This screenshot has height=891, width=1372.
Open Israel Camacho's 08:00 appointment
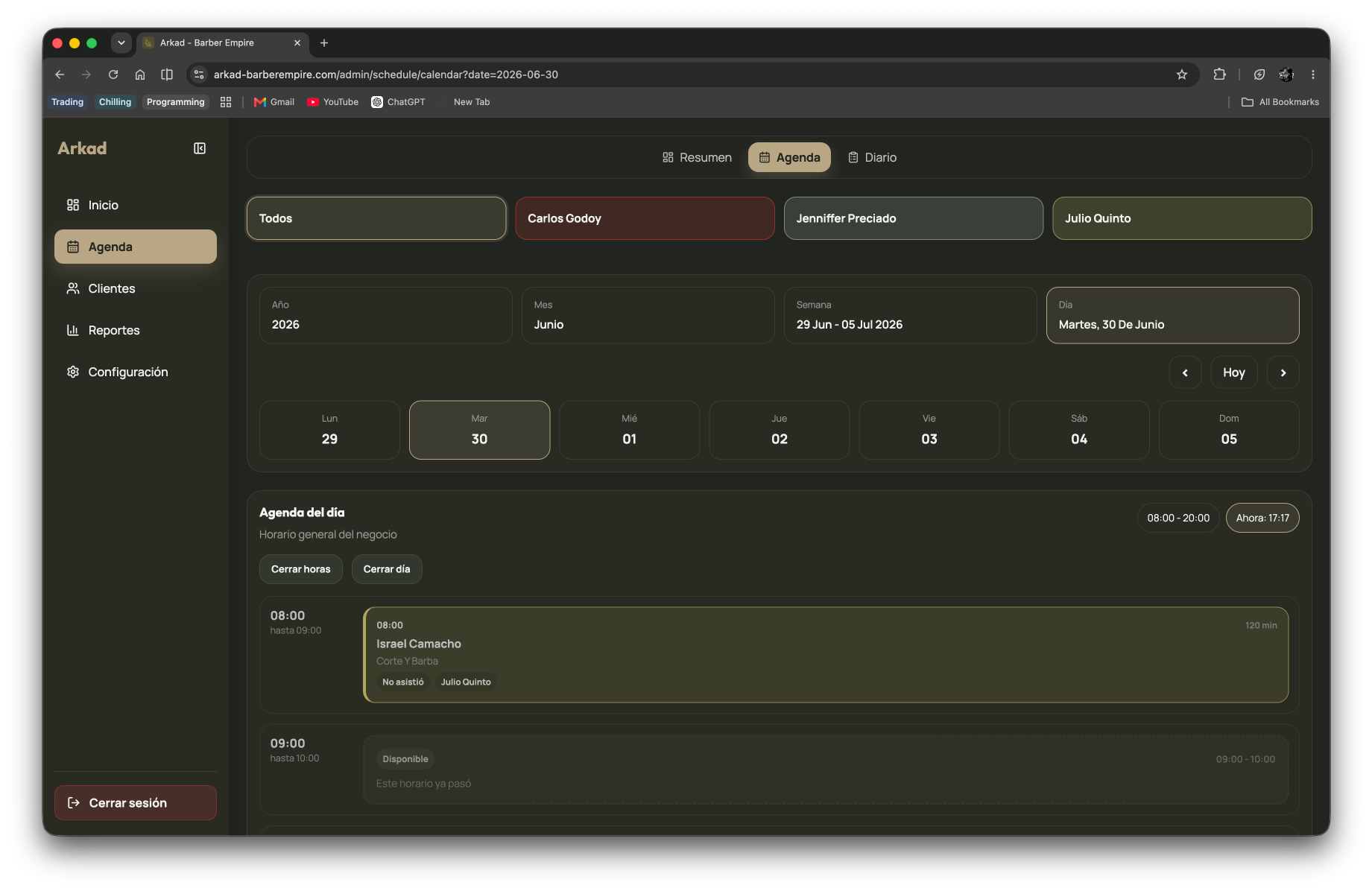826,655
